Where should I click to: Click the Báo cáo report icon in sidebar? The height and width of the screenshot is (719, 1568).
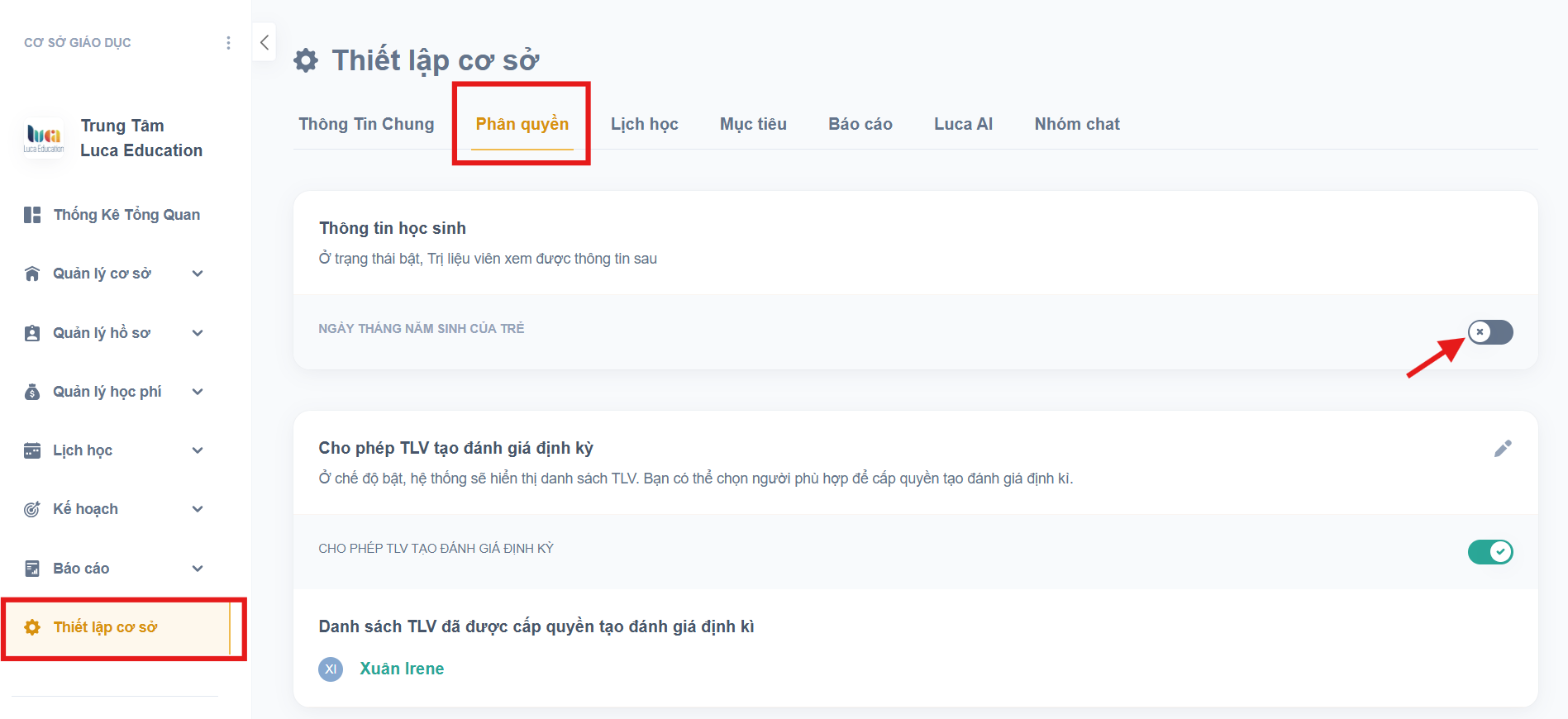point(32,569)
